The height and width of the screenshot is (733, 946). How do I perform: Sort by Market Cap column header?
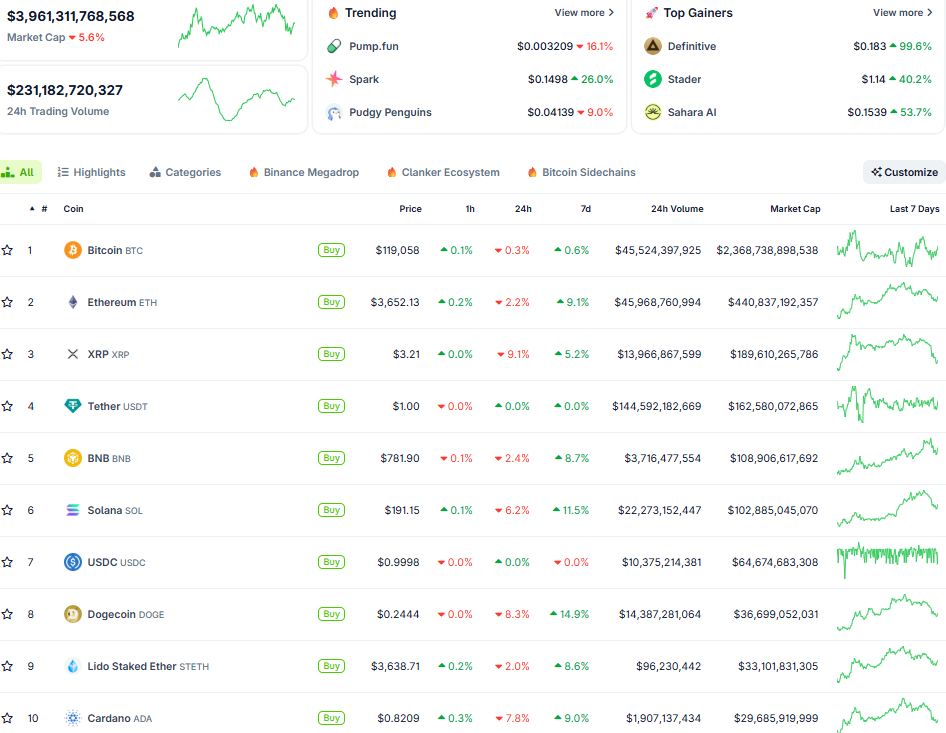coord(795,209)
